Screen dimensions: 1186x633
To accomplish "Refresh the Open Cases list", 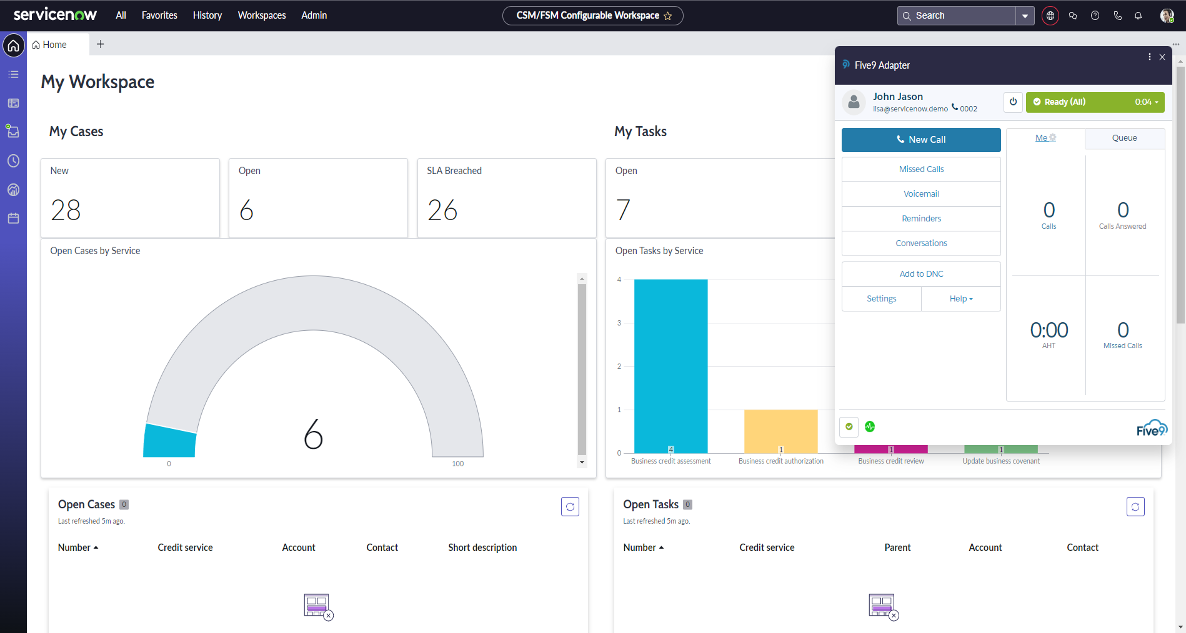I will pos(570,507).
